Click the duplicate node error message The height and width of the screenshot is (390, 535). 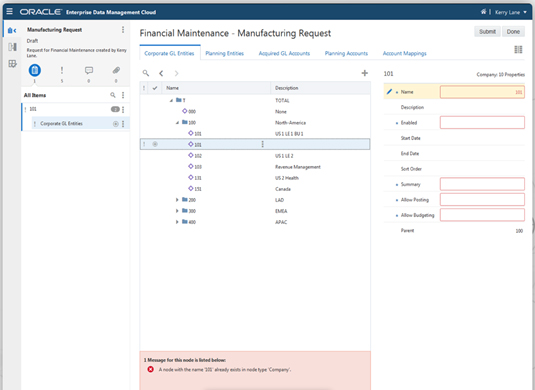225,370
